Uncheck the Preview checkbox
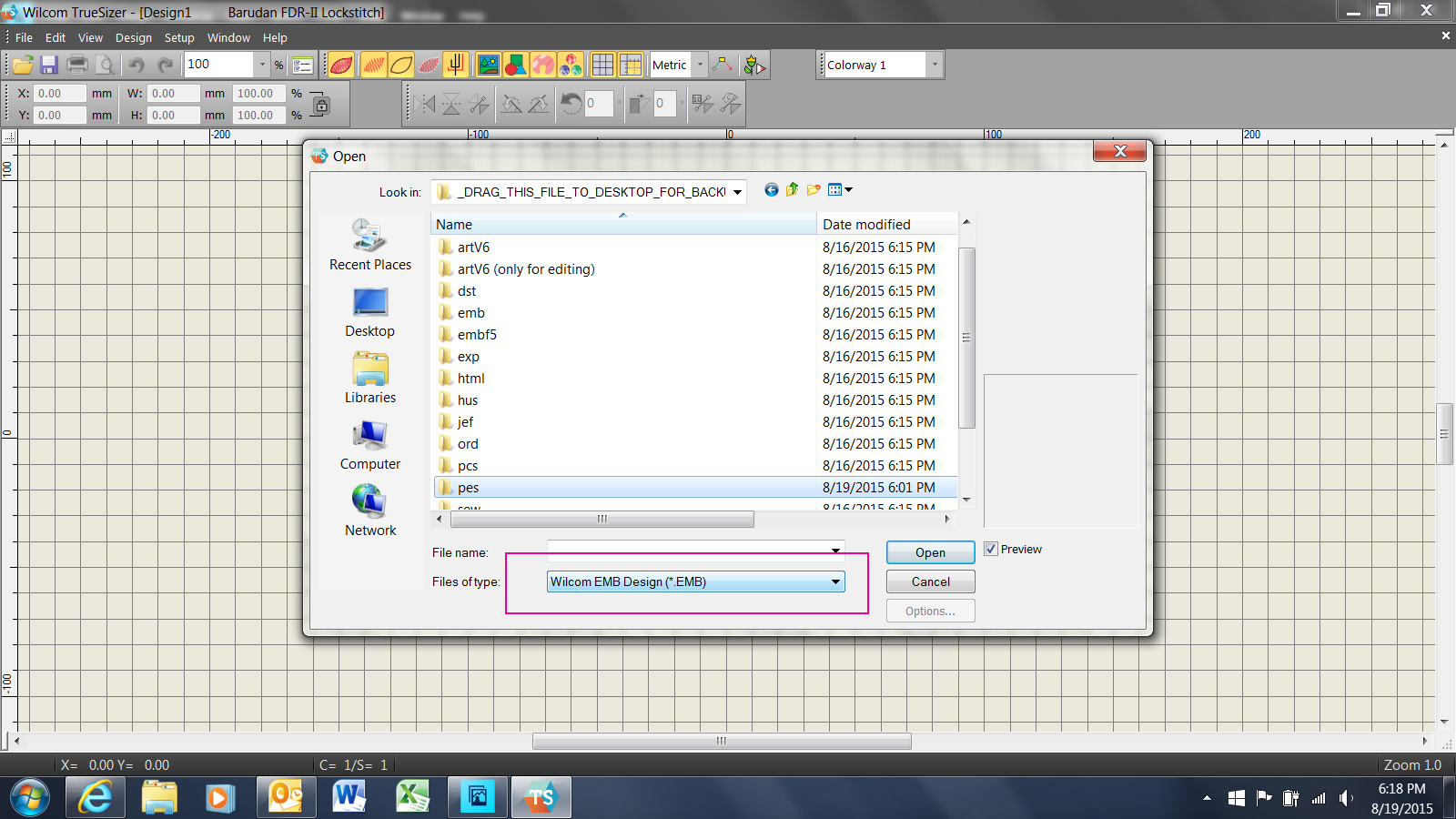This screenshot has height=819, width=1456. 991,549
